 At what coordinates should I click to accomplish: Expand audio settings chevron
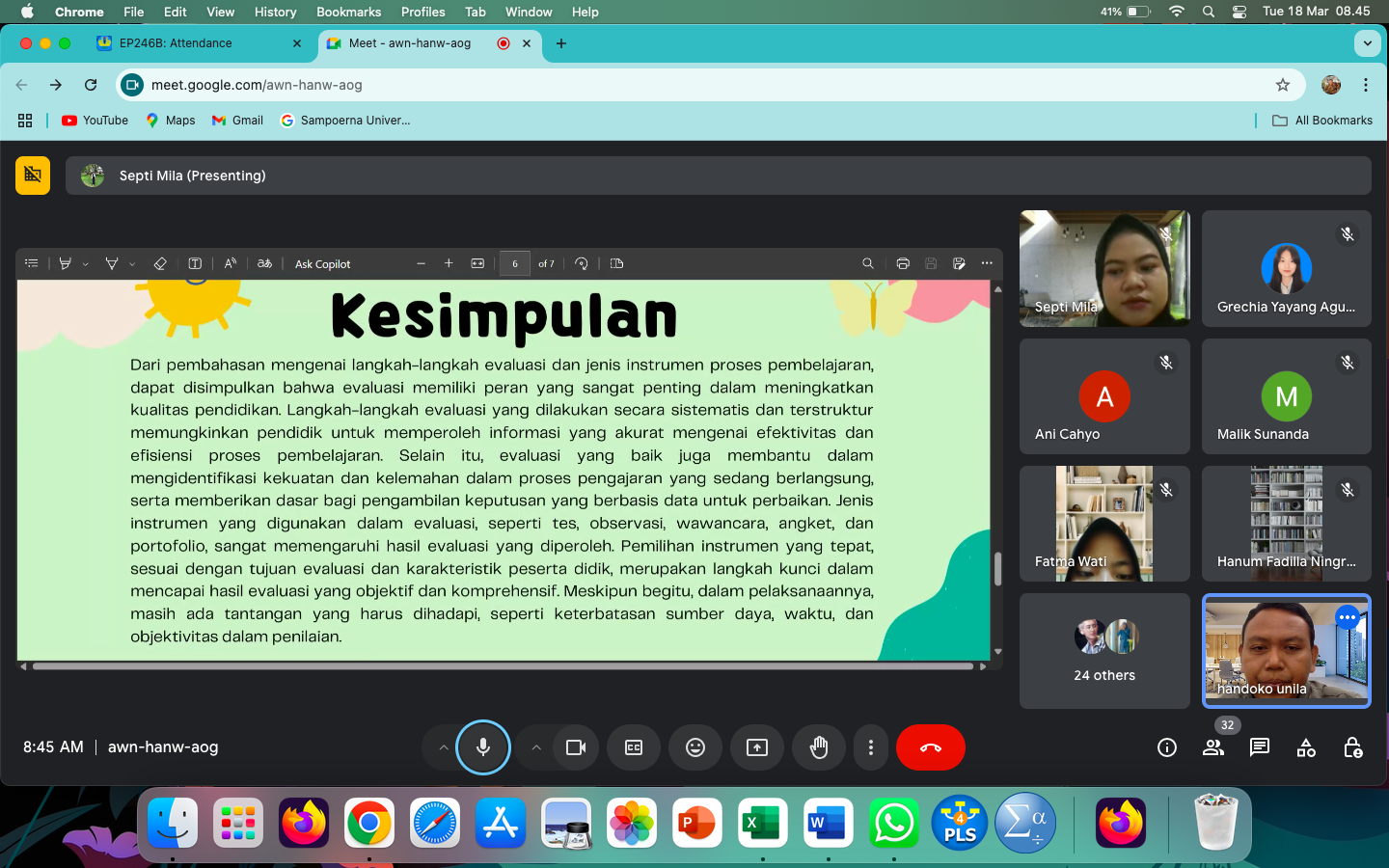point(443,747)
